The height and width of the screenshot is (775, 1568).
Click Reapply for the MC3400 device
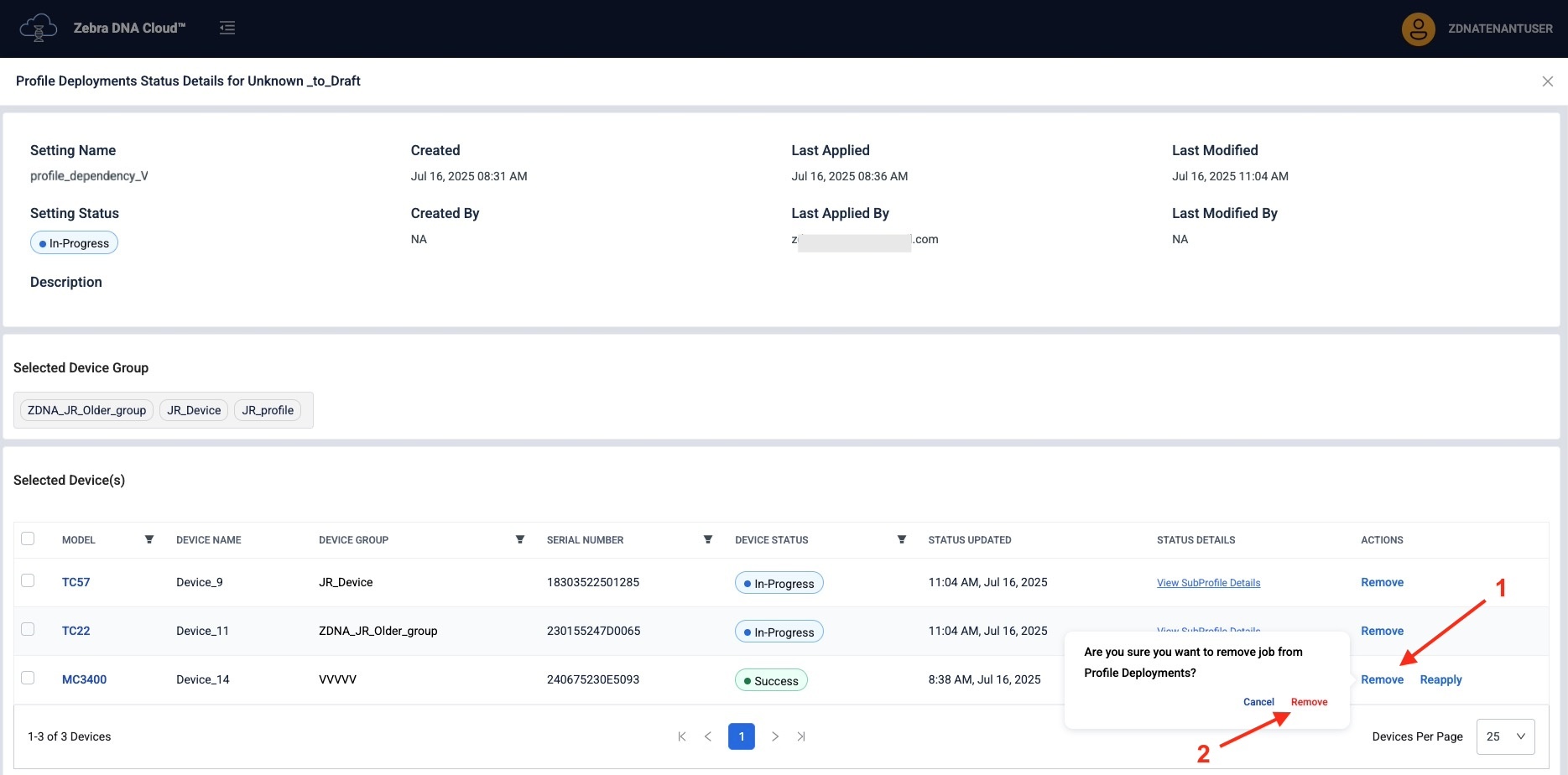click(x=1440, y=679)
